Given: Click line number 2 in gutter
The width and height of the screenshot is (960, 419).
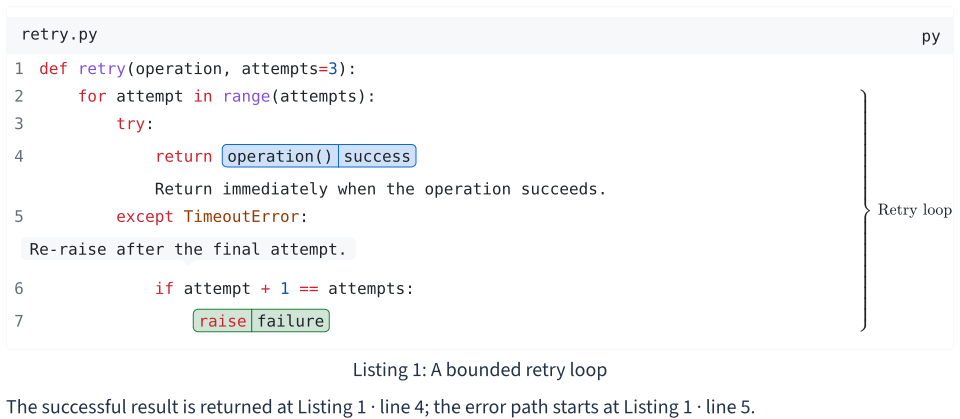Looking at the screenshot, I should (19, 97).
